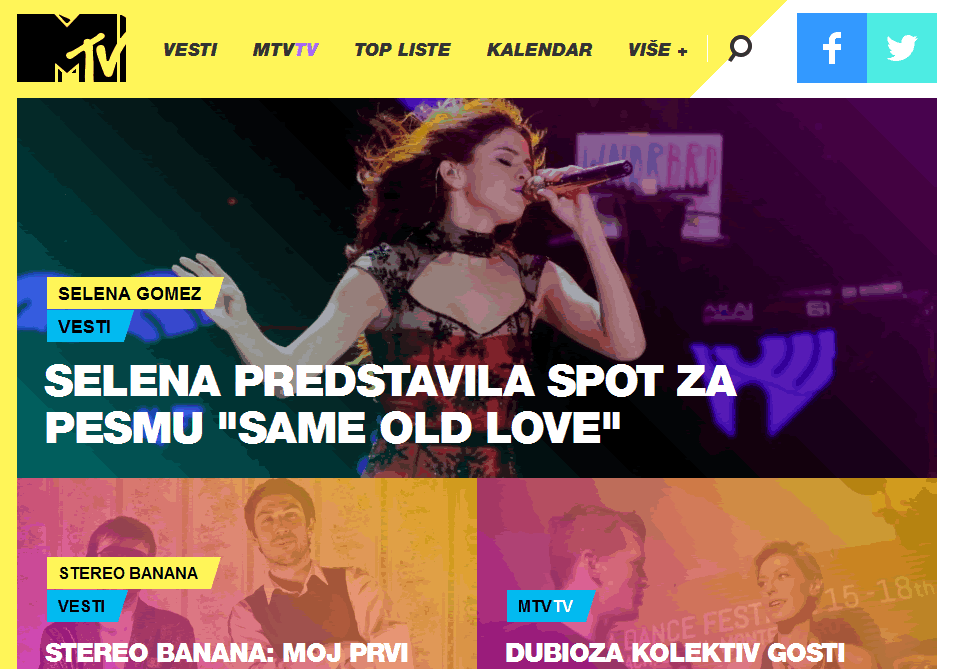Screen dimensions: 953x669
Task: Open the search magnifier icon
Action: 740,48
